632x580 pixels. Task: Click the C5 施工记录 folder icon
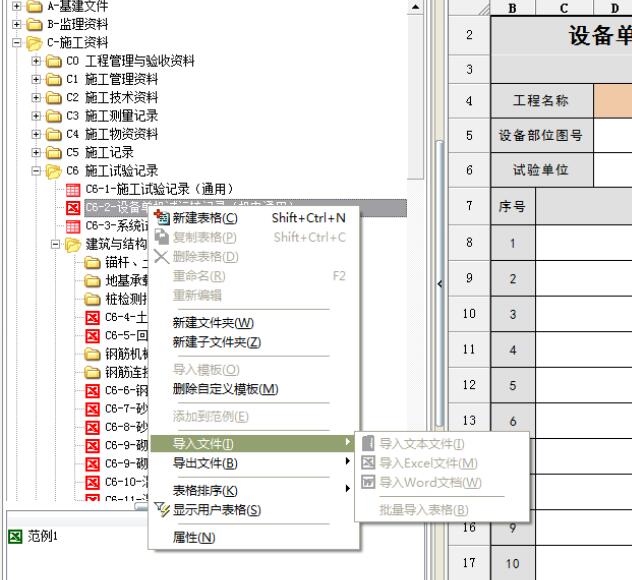coord(54,153)
